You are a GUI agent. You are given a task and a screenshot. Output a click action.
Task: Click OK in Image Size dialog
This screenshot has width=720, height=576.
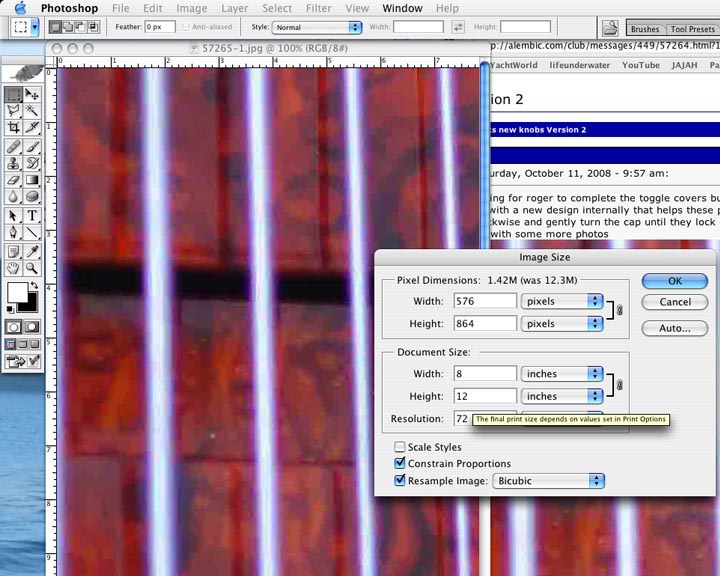click(674, 281)
